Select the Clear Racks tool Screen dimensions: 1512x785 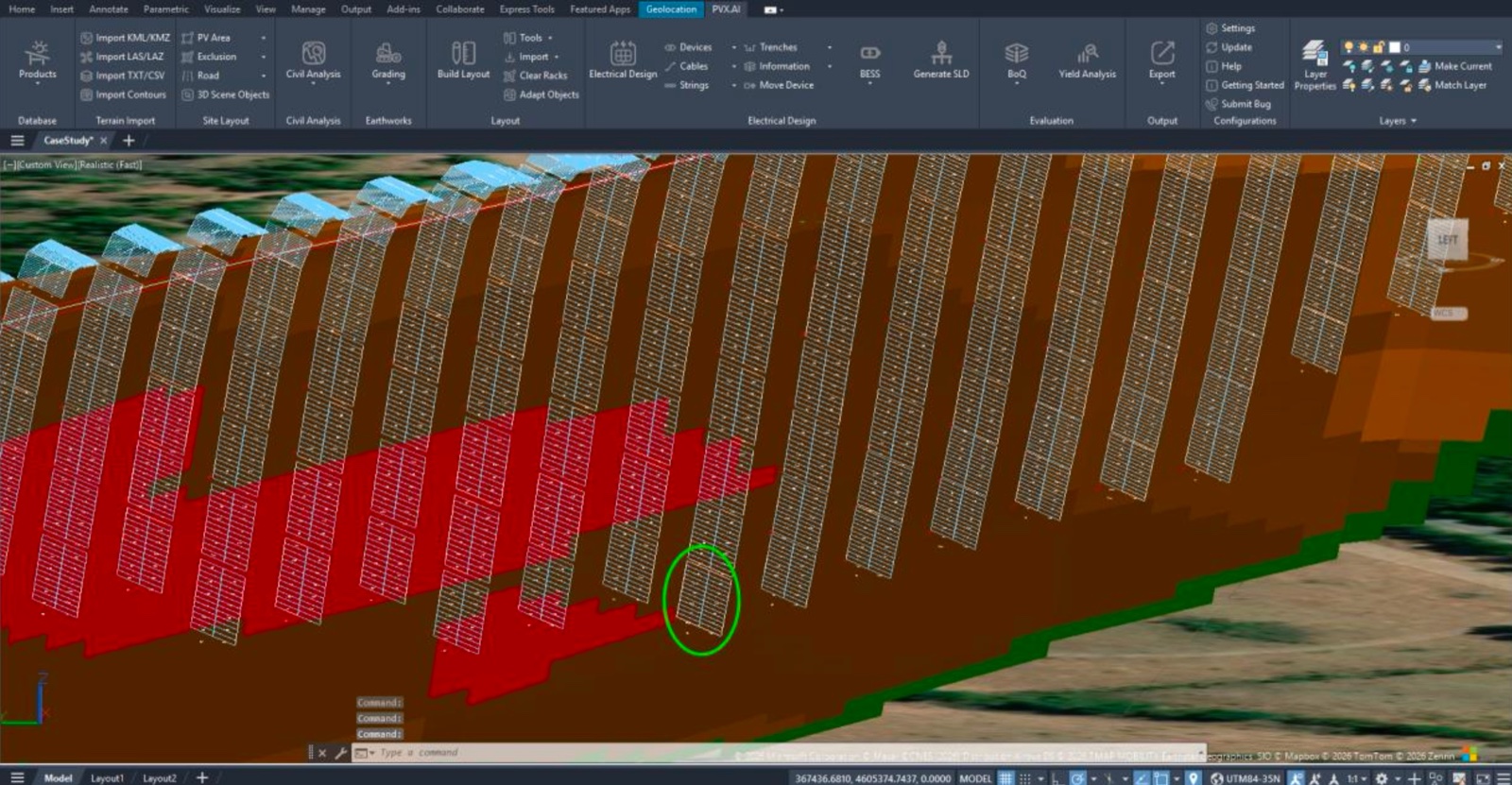tap(535, 76)
